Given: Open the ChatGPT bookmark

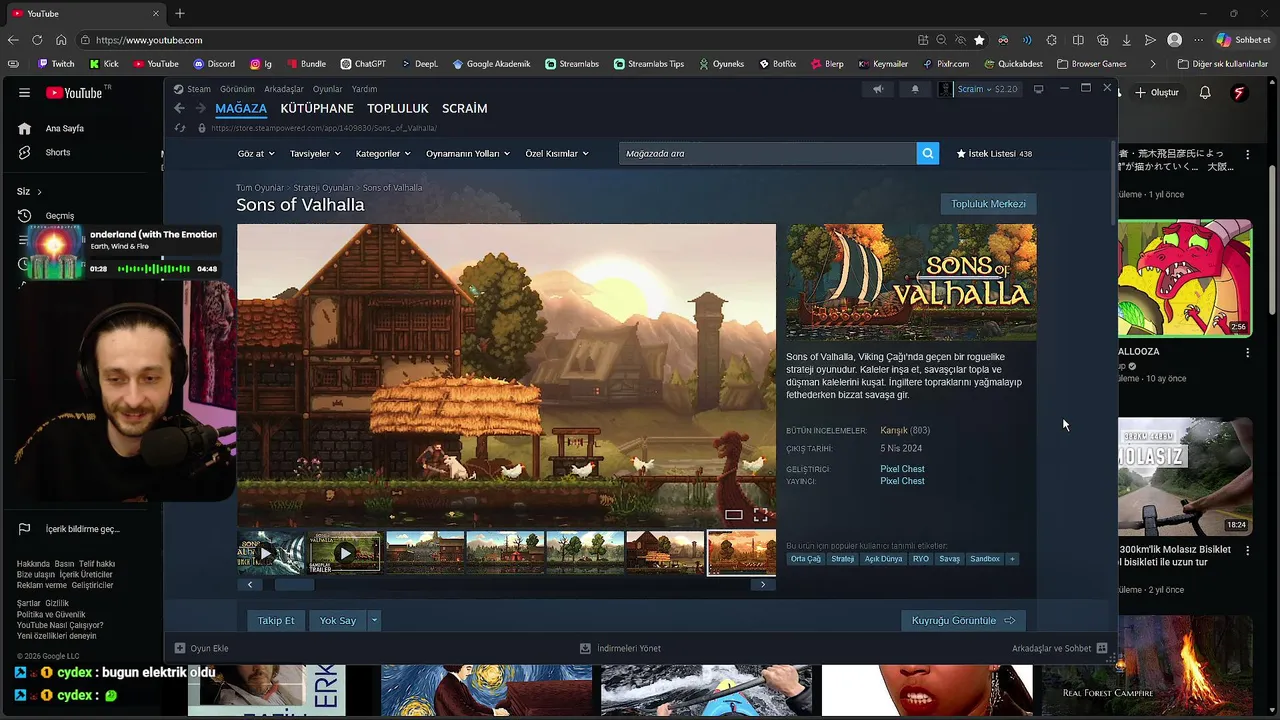Looking at the screenshot, I should [363, 64].
